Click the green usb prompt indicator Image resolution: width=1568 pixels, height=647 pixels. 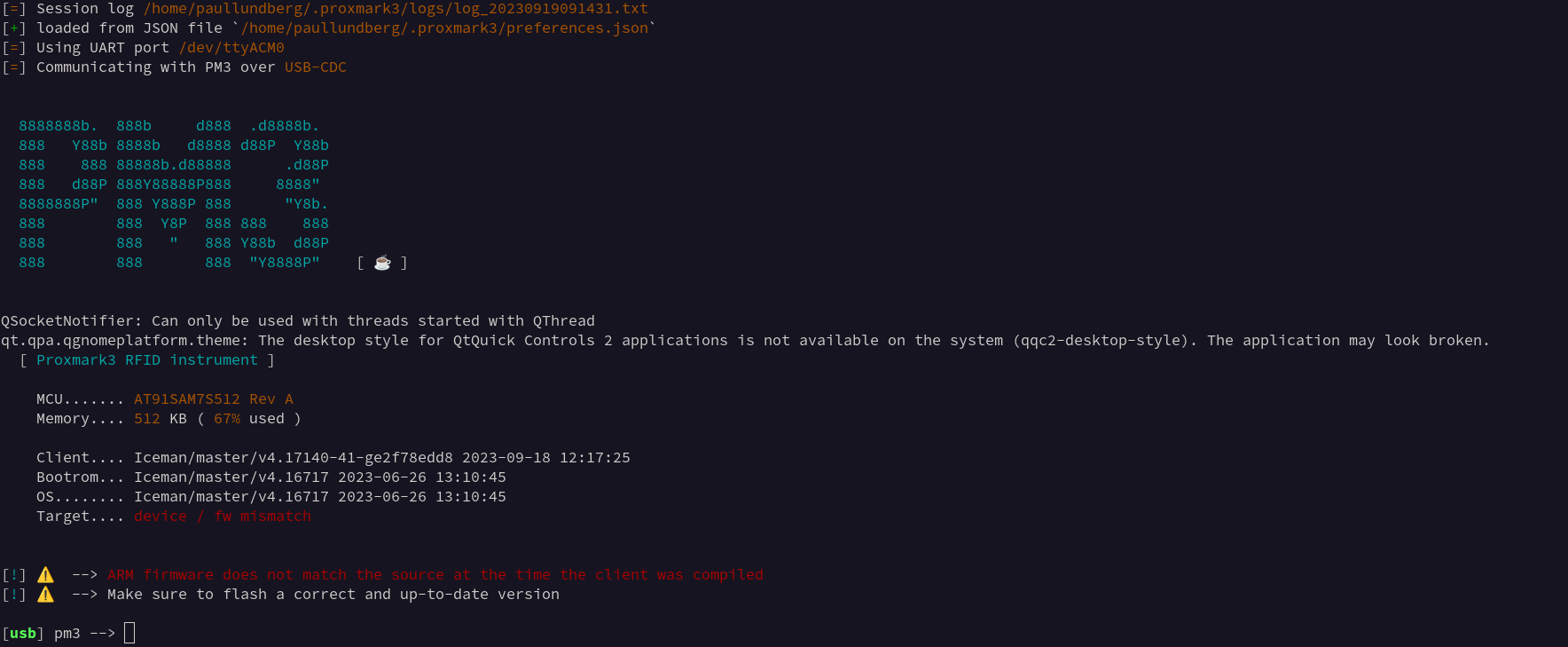coord(23,634)
